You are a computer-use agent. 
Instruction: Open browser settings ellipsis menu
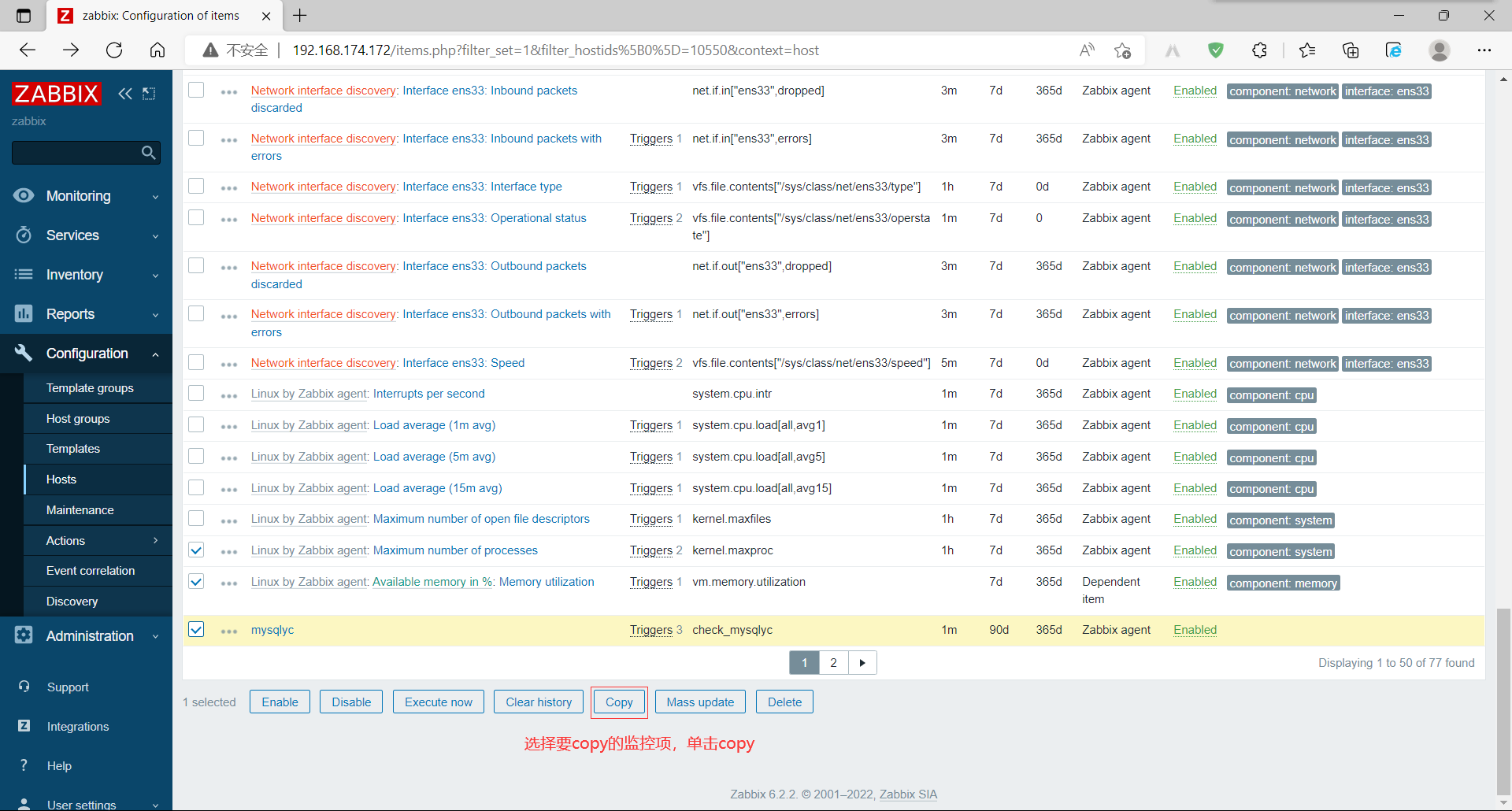[x=1484, y=50]
